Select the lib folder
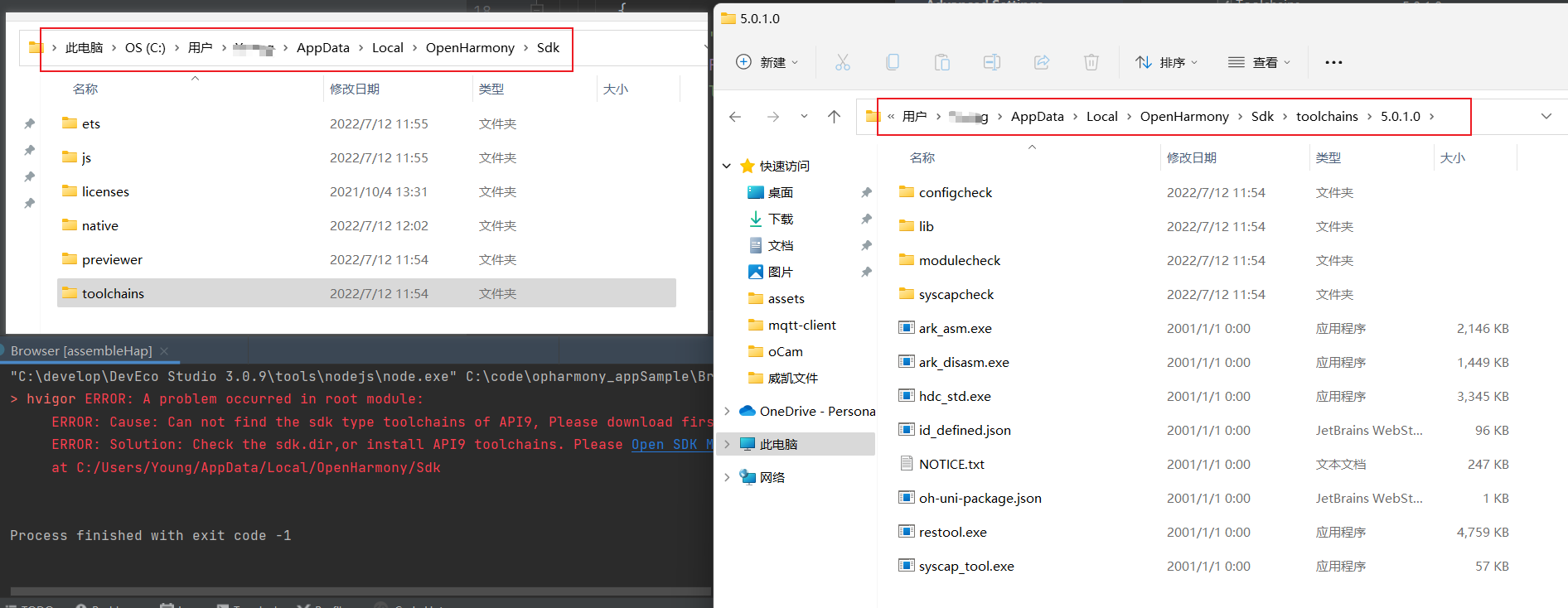The width and height of the screenshot is (1568, 608). pos(926,226)
